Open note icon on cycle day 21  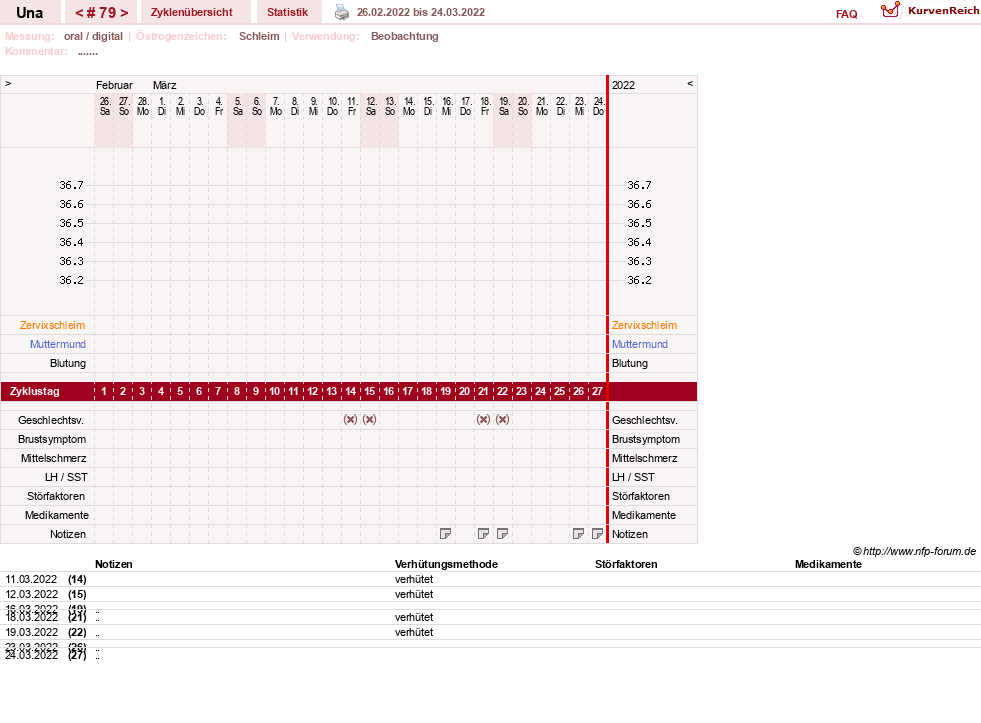point(483,533)
